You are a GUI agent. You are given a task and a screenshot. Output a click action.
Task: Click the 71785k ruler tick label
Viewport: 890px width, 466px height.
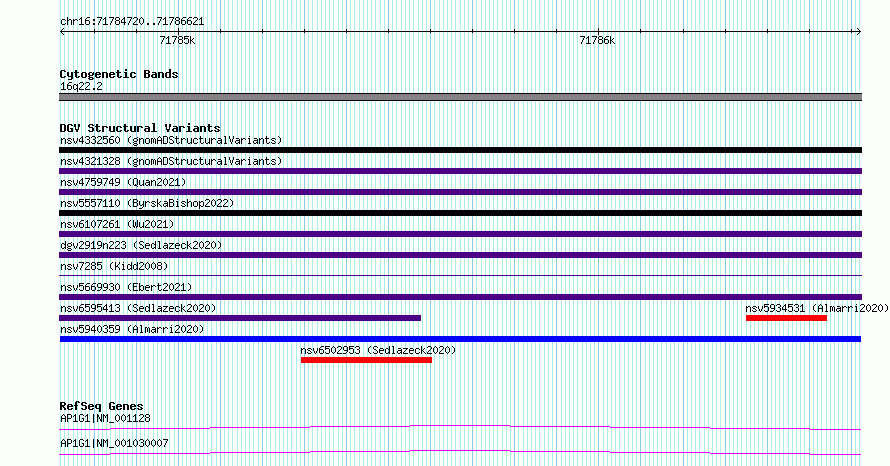coord(177,40)
